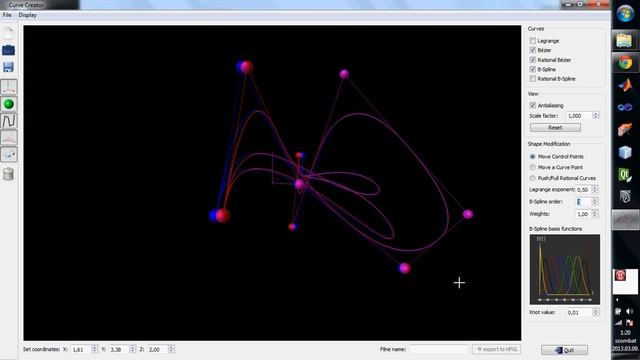Click the grey taskbar icon below the Qt icon
This screenshot has width=640, height=360.
(x=625, y=197)
